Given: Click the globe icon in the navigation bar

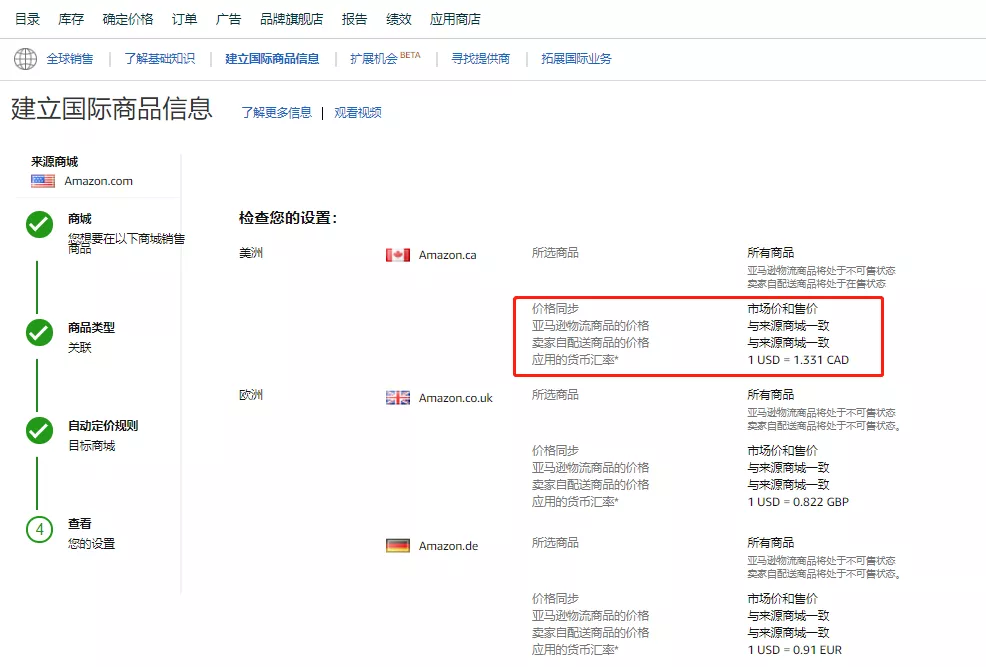Looking at the screenshot, I should [x=25, y=58].
